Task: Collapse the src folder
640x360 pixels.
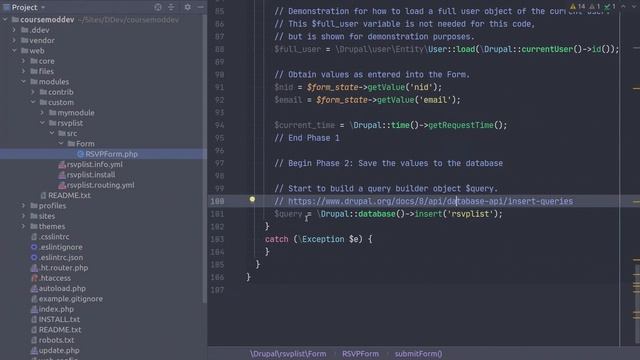Action: click(x=52, y=133)
